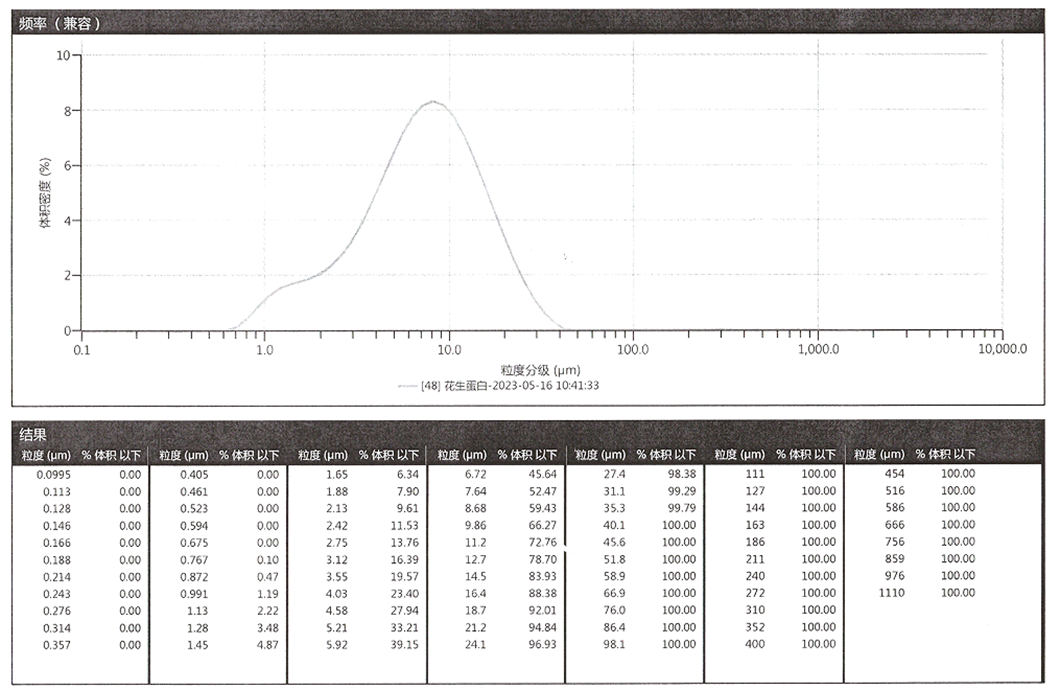The image size is (1060, 690).
Task: Click the 结果 table title bar
Action: tap(34, 435)
